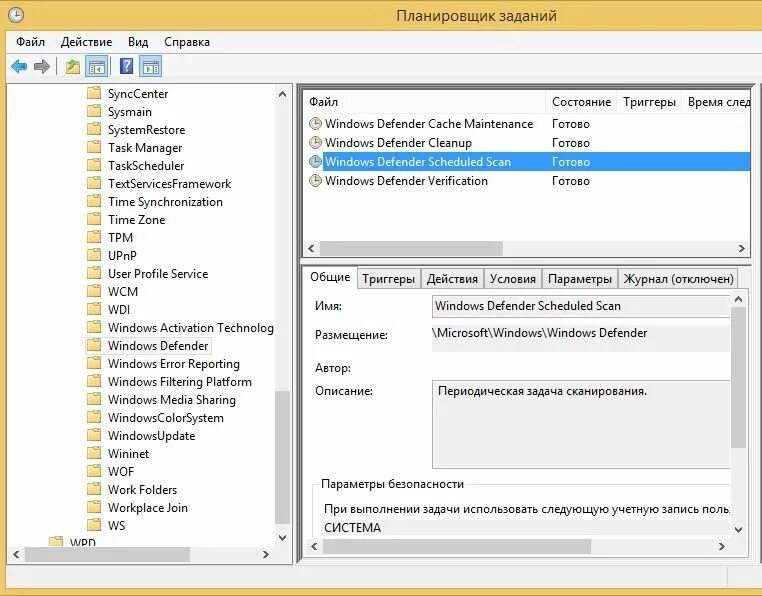This screenshot has height=596, width=762.
Task: Click the Up one level folder icon
Action: click(73, 66)
